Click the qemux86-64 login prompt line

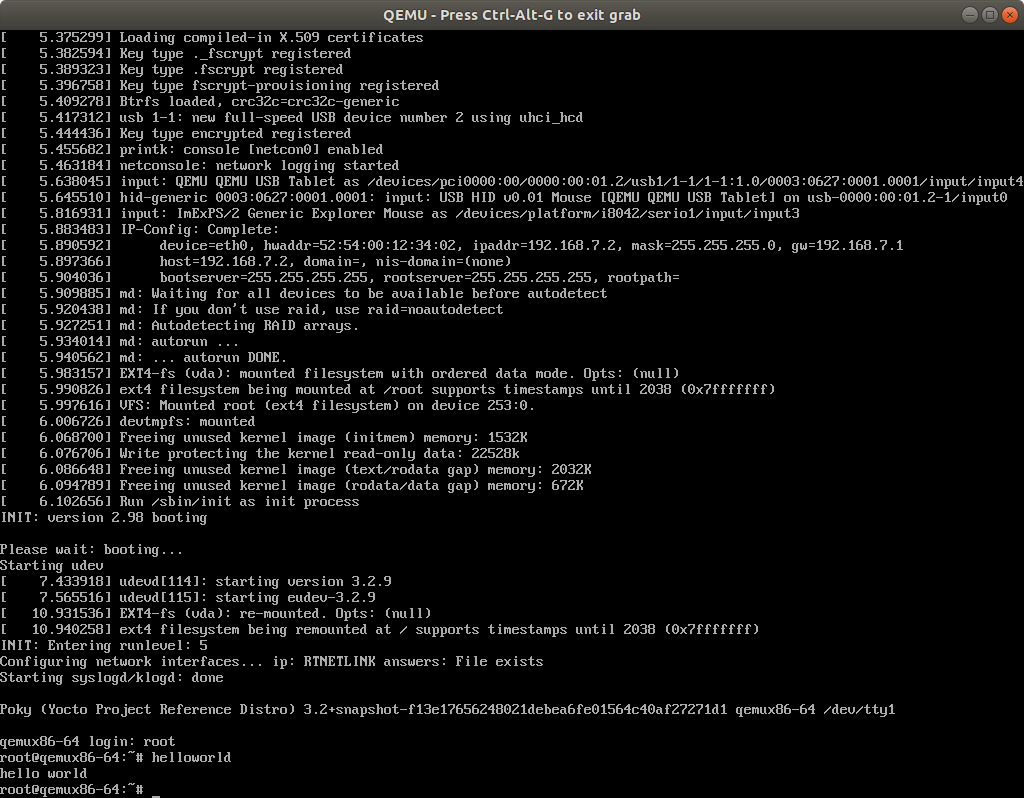[x=90, y=741]
